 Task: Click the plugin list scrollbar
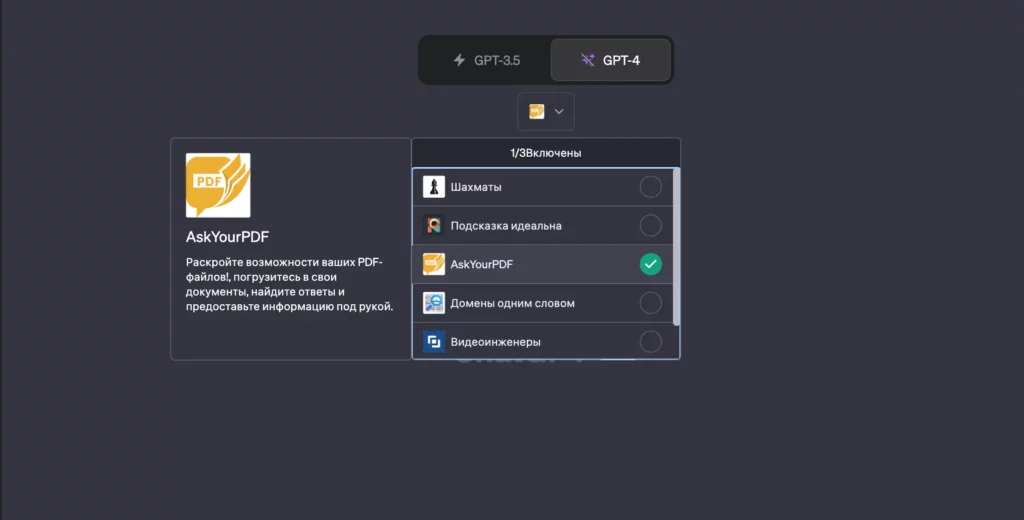676,247
